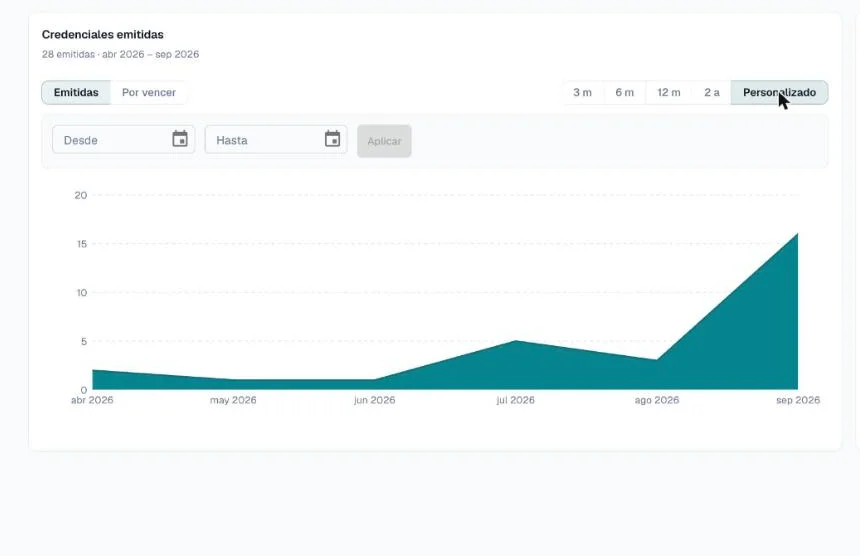
Task: Click the Aplicar button
Action: click(384, 141)
